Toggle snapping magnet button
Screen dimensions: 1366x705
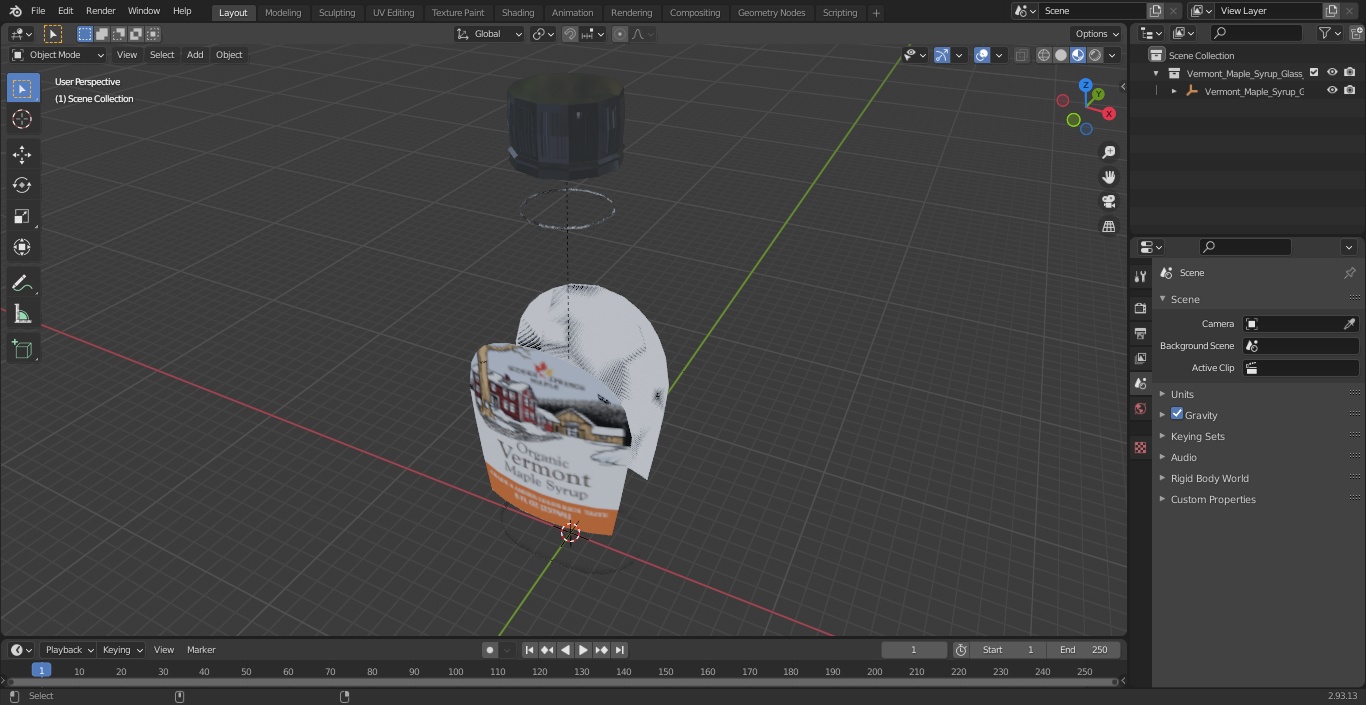[x=570, y=34]
